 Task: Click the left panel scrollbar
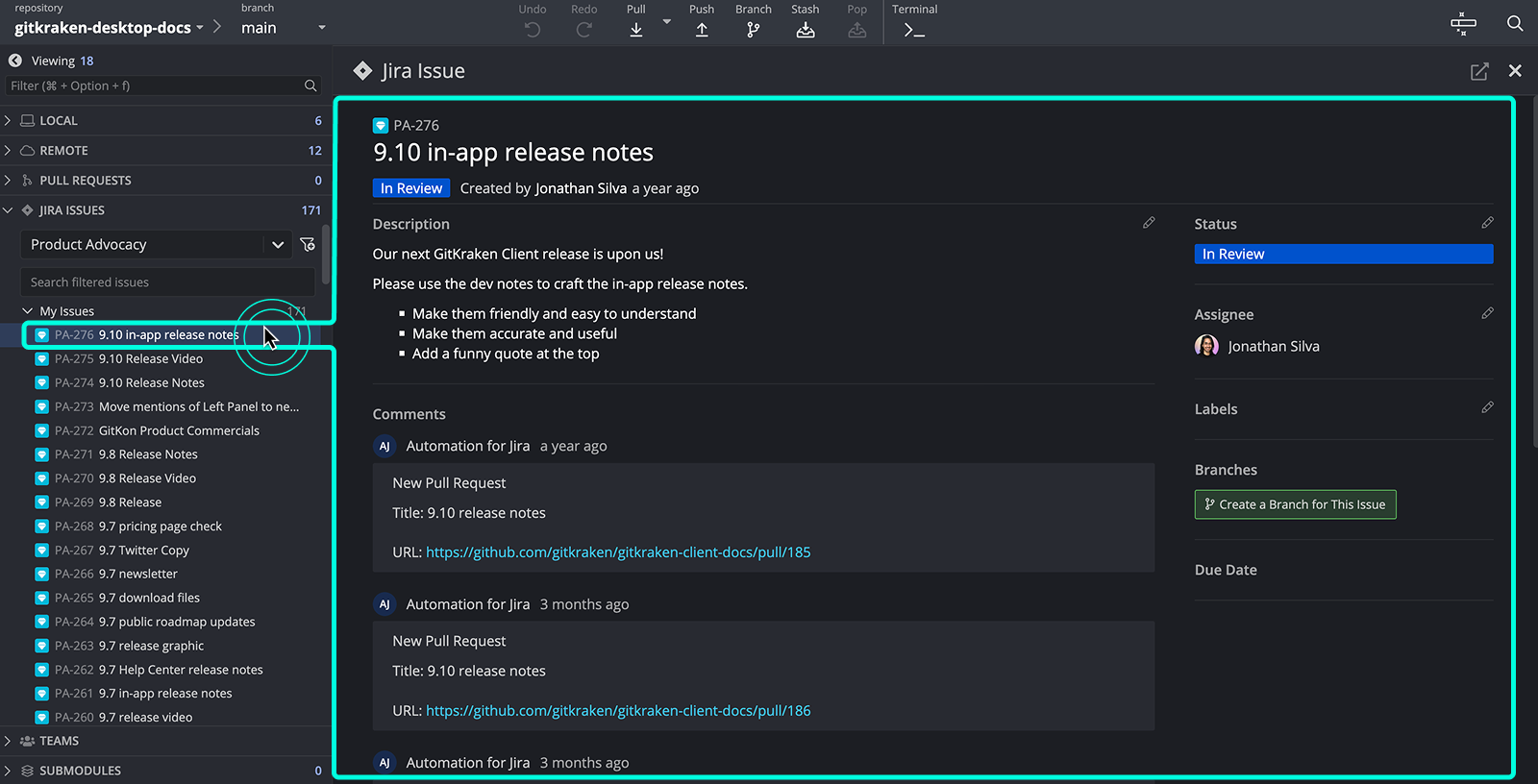click(x=327, y=255)
